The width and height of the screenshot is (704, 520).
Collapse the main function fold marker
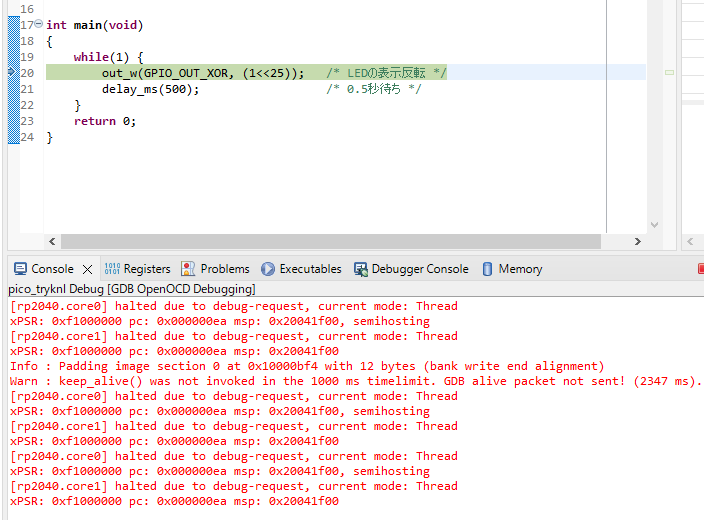coord(38,24)
